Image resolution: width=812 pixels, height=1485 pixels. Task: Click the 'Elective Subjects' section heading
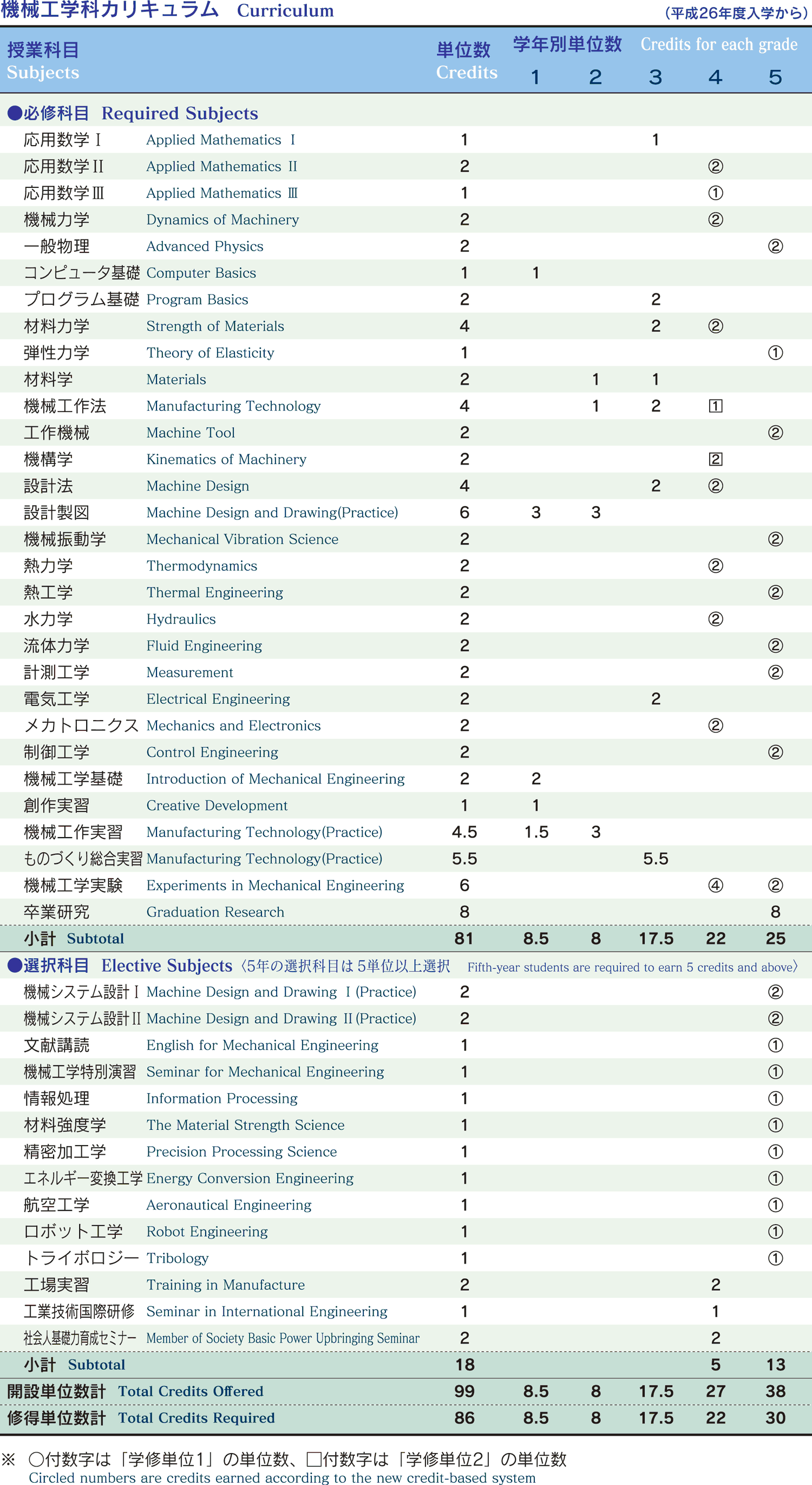167,965
